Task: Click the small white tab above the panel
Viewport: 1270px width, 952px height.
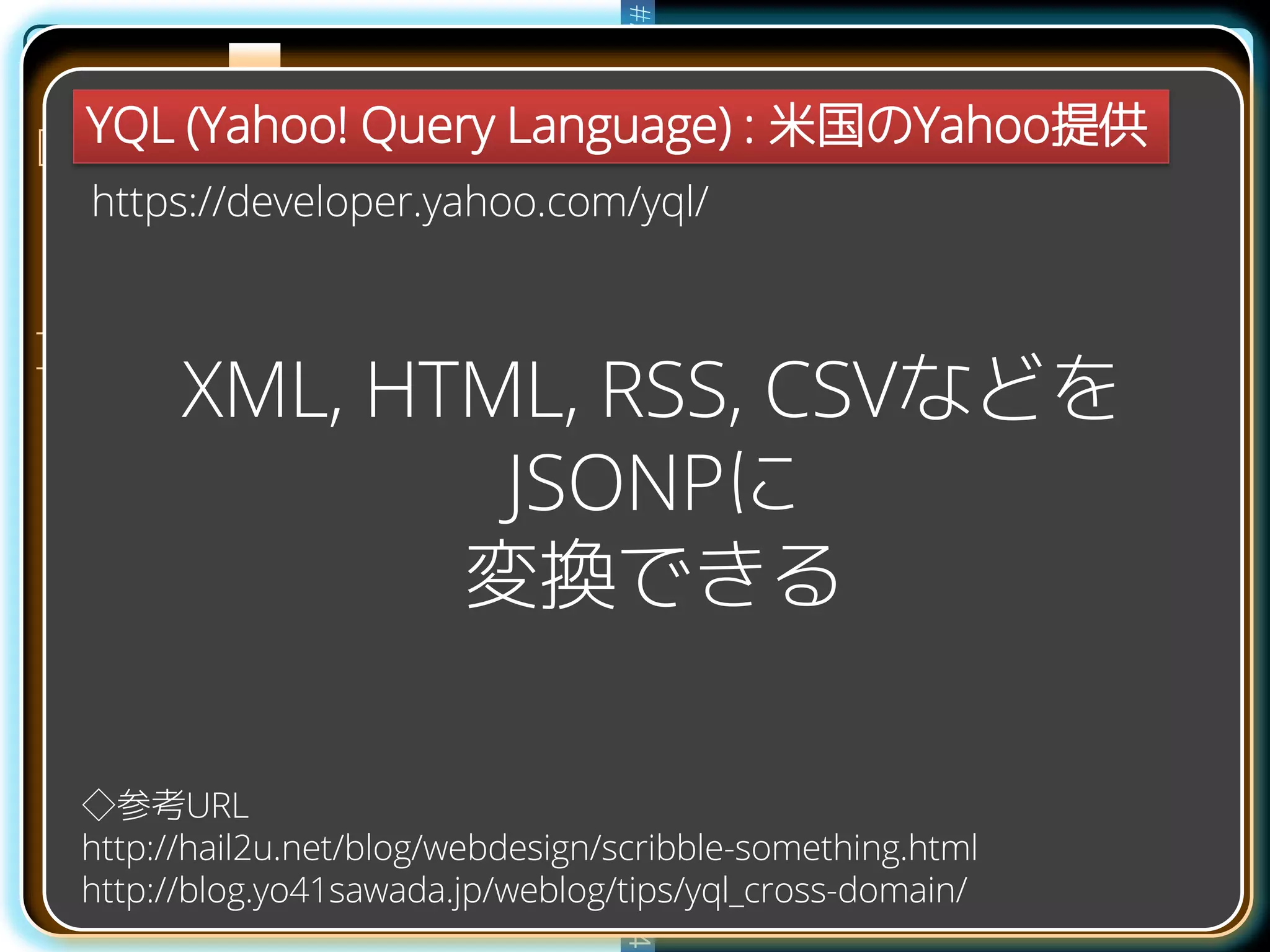Action: point(254,55)
